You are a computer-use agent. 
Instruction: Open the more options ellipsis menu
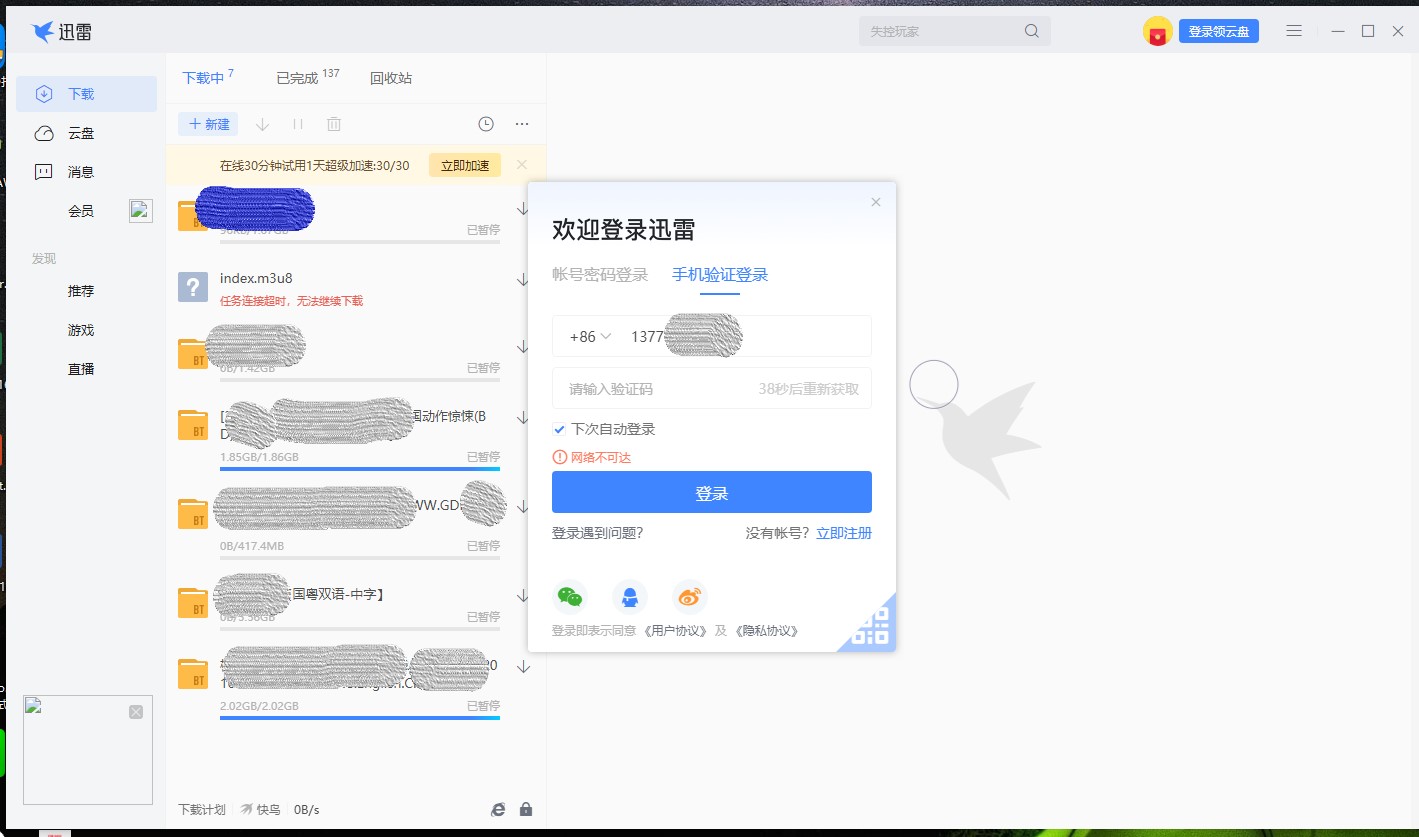click(x=521, y=123)
